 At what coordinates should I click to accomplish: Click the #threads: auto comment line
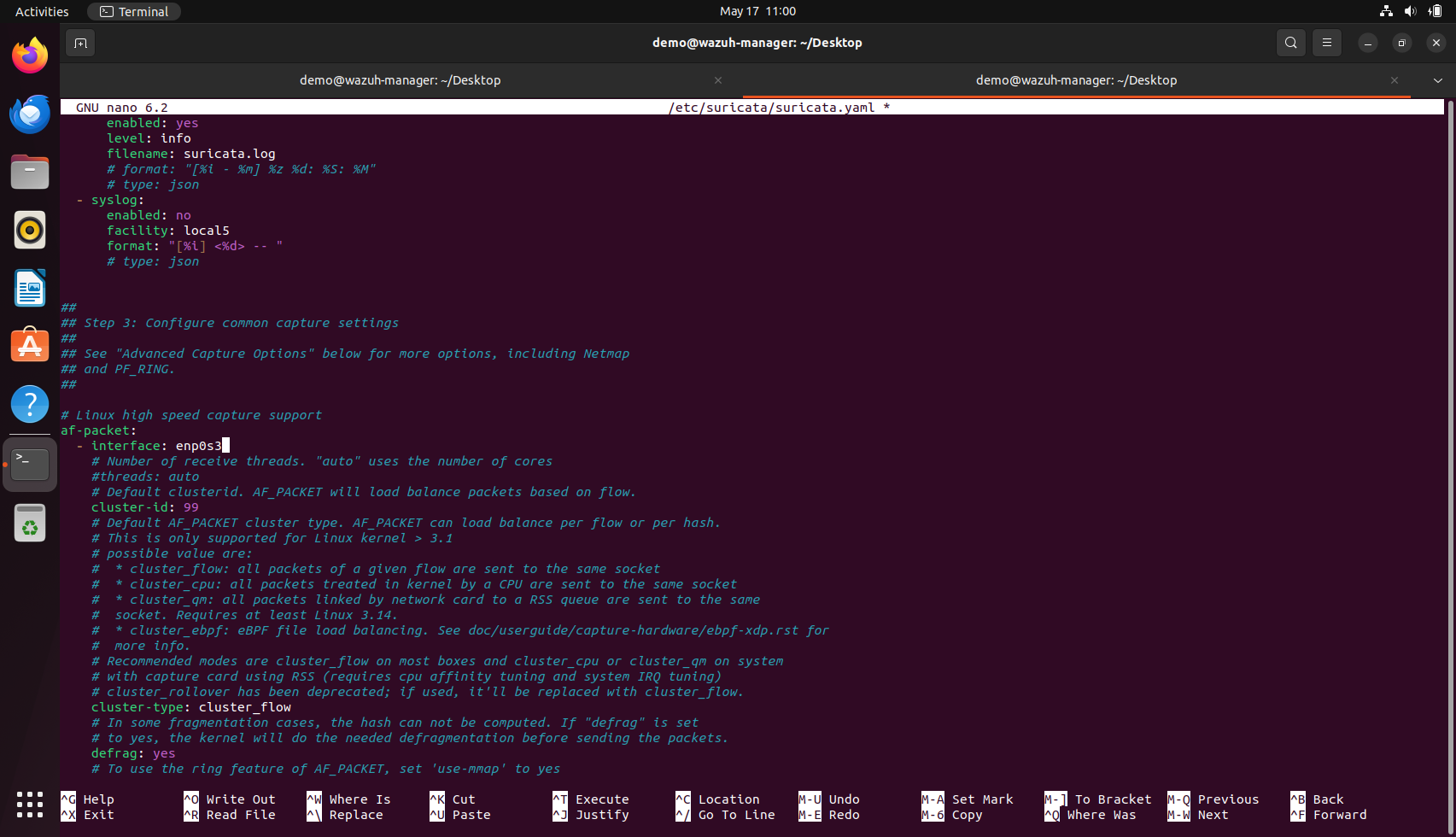tap(145, 477)
